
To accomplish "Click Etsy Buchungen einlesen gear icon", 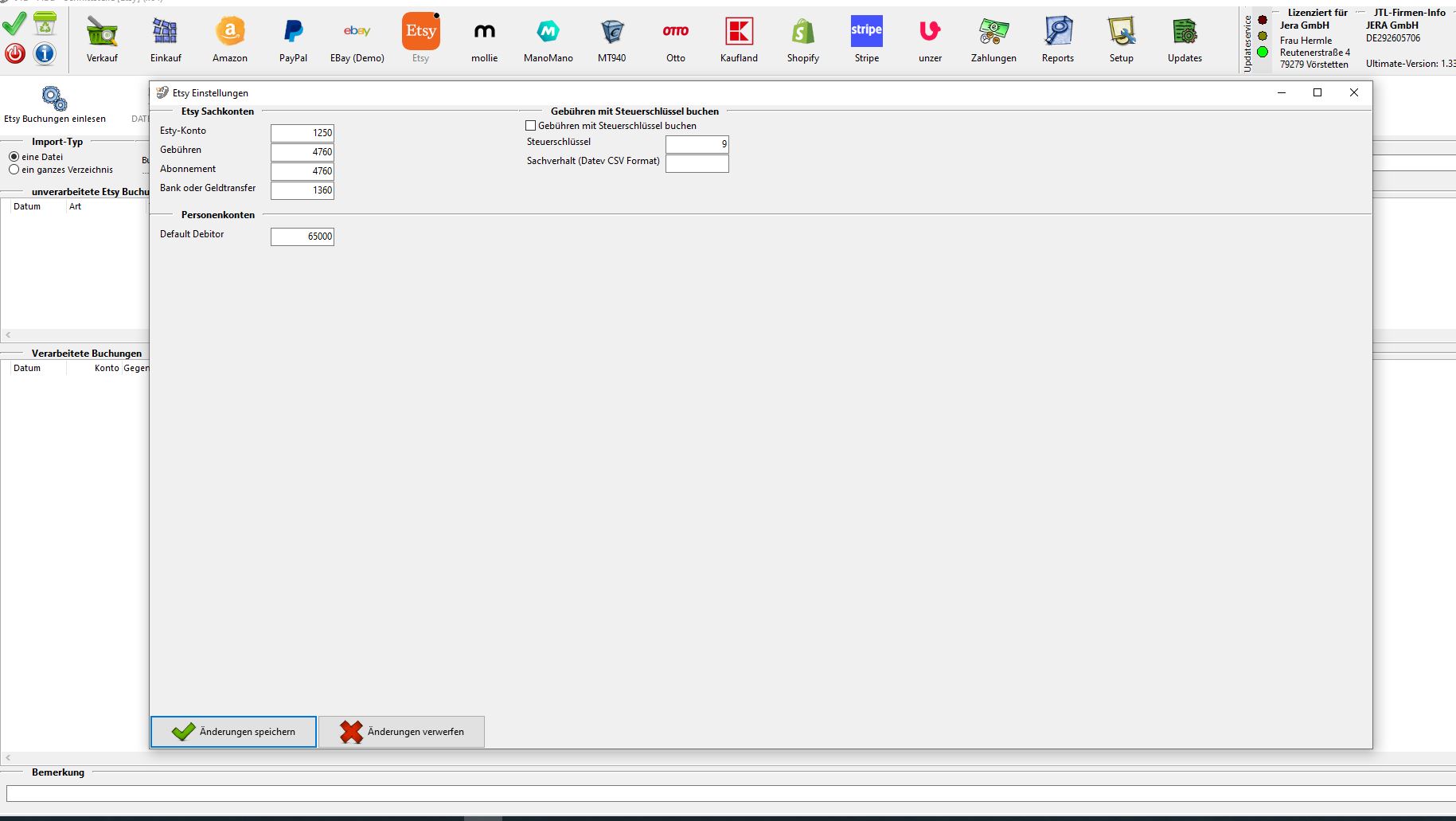I will (x=54, y=99).
